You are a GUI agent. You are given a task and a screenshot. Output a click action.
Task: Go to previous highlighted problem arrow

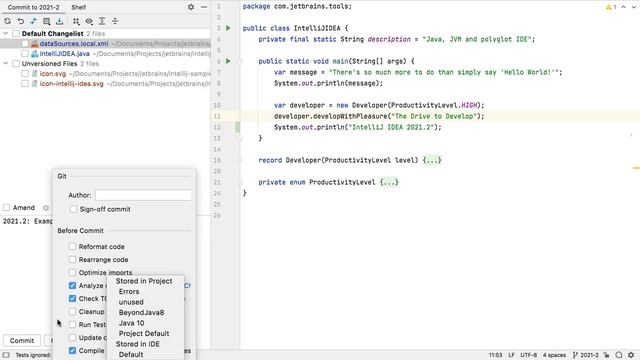click(x=624, y=7)
